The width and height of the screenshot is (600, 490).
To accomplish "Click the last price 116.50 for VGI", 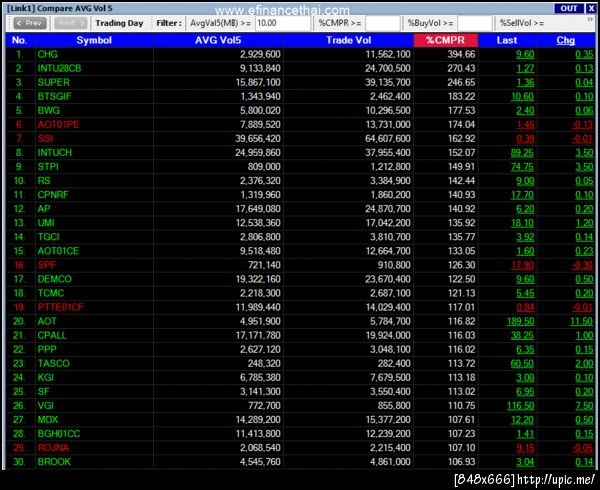I will pyautogui.click(x=520, y=406).
